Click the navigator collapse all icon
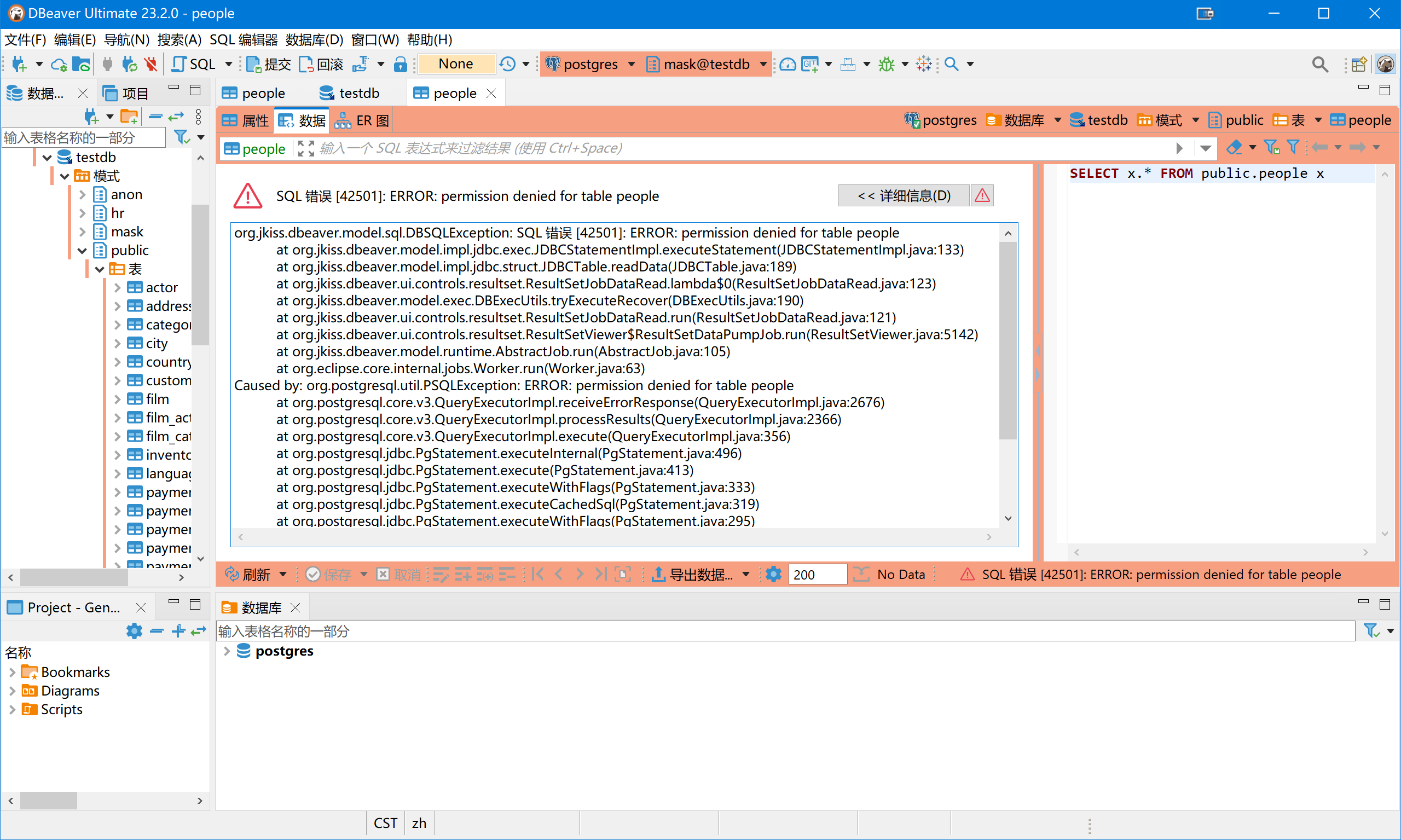1401x840 pixels. point(155,117)
